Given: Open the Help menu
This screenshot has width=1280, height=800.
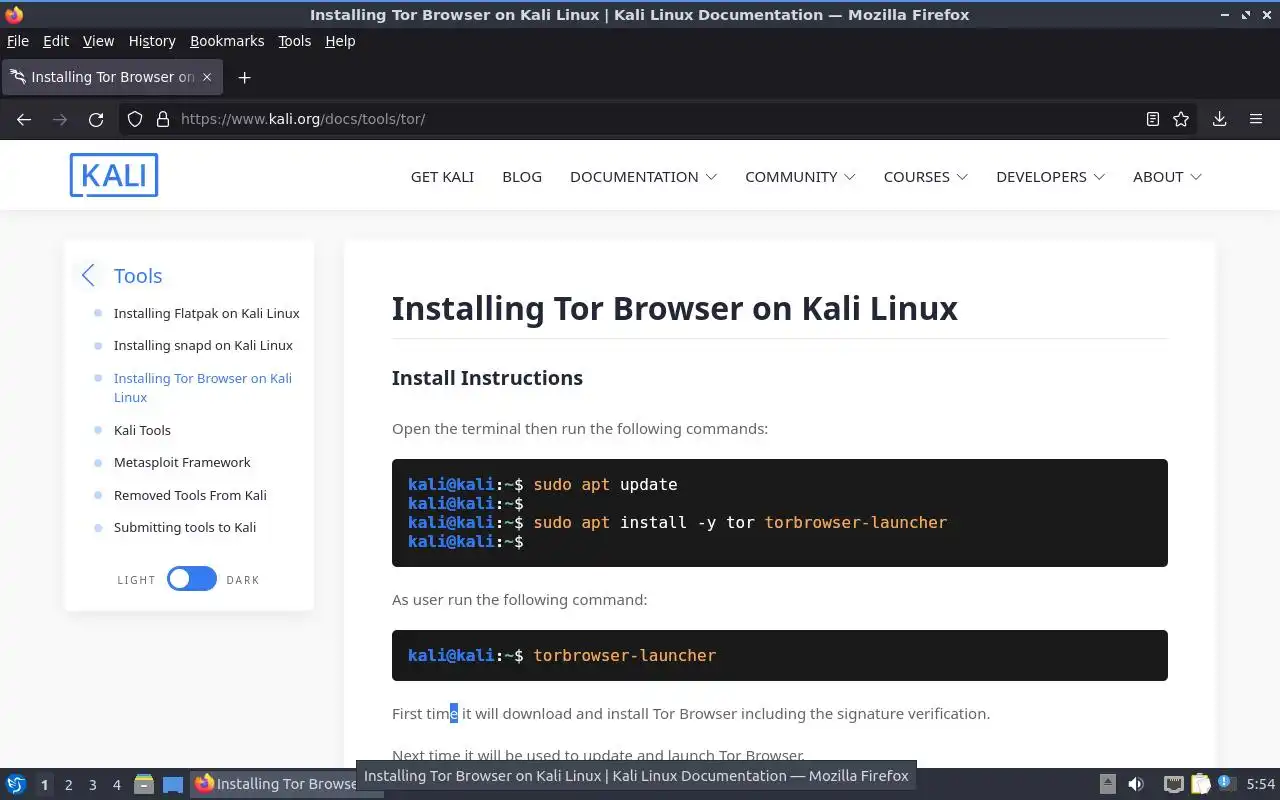Looking at the screenshot, I should point(340,41).
